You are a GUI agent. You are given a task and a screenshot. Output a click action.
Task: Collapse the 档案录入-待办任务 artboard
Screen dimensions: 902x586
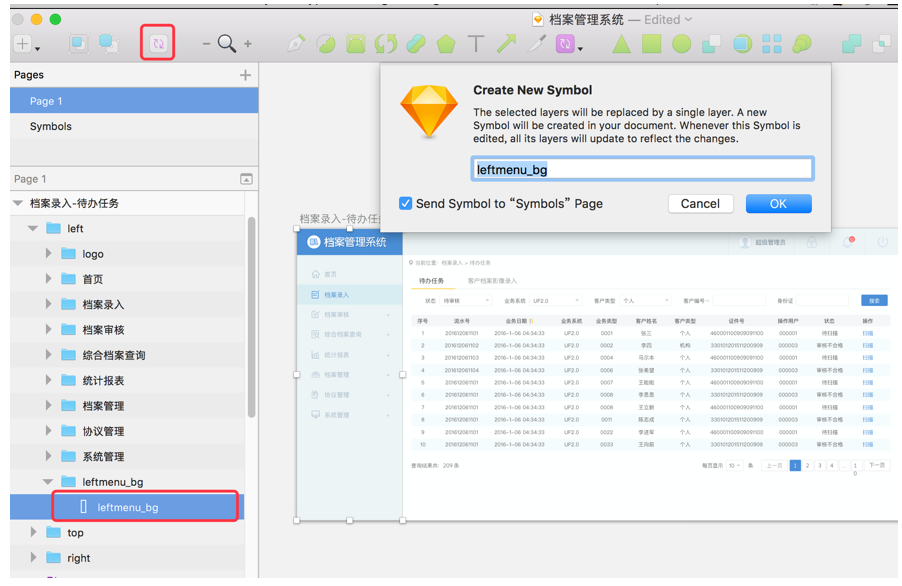(18, 203)
